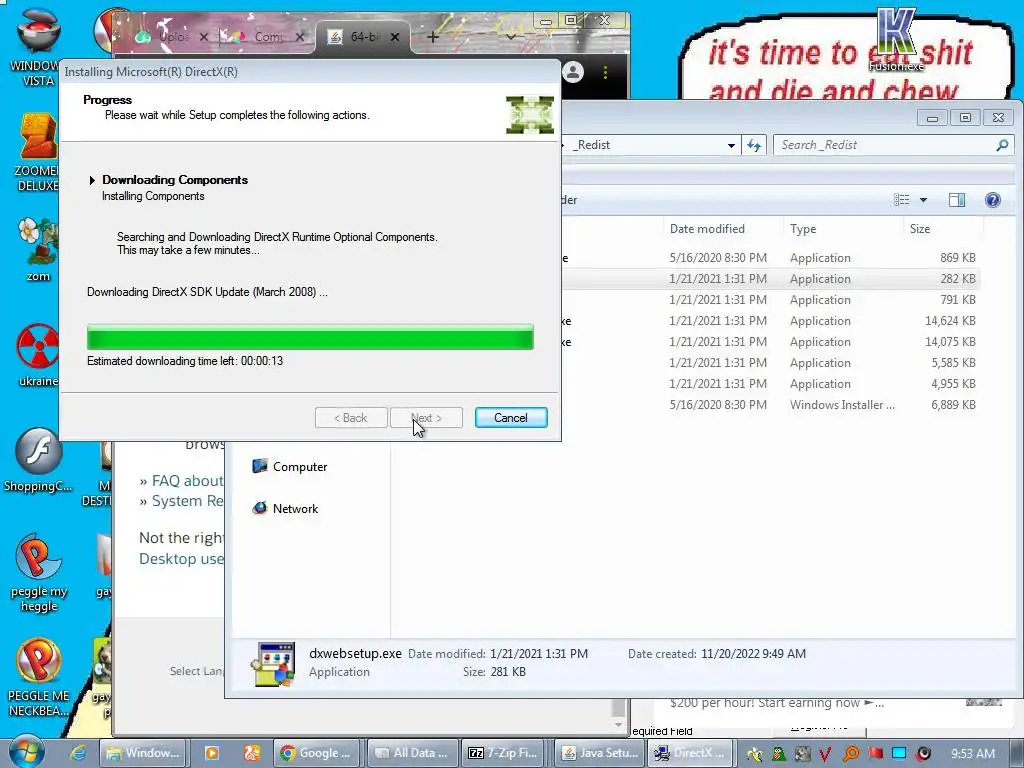Image resolution: width=1024 pixels, height=768 pixels.
Task: Select the file row sized 4,955 KB
Action: point(771,383)
